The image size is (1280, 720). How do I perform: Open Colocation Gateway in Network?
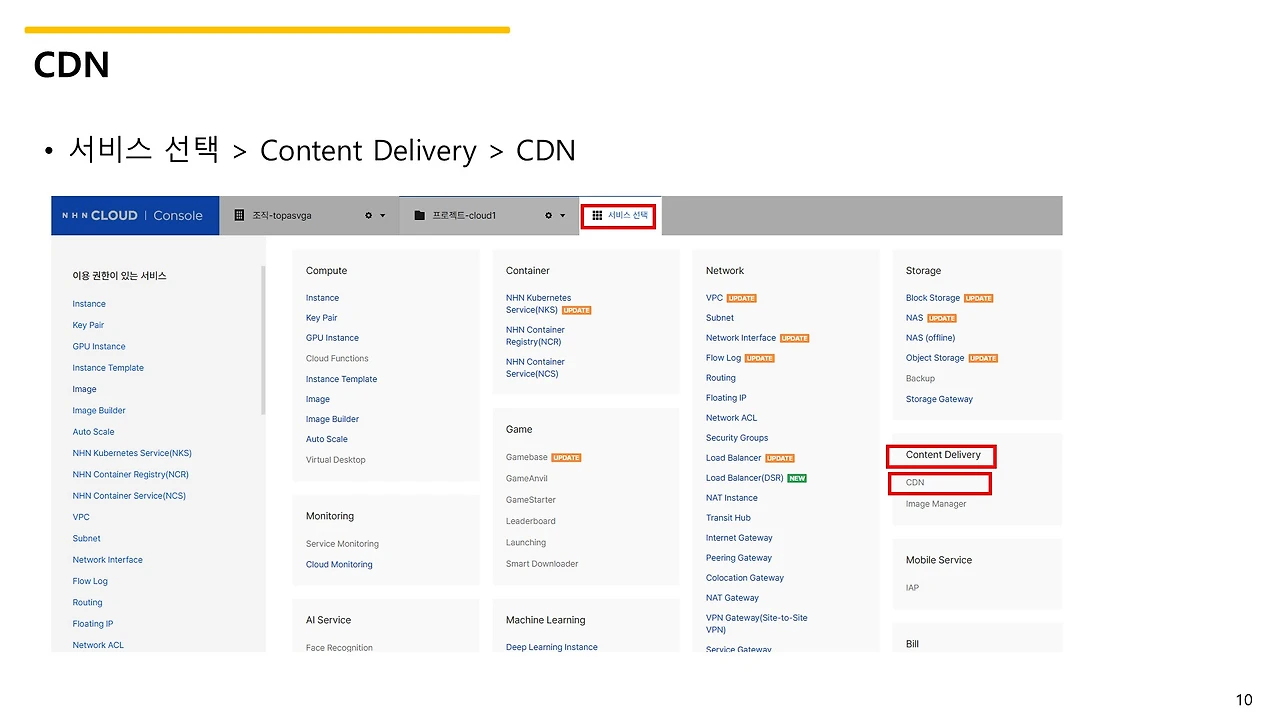[x=744, y=578]
